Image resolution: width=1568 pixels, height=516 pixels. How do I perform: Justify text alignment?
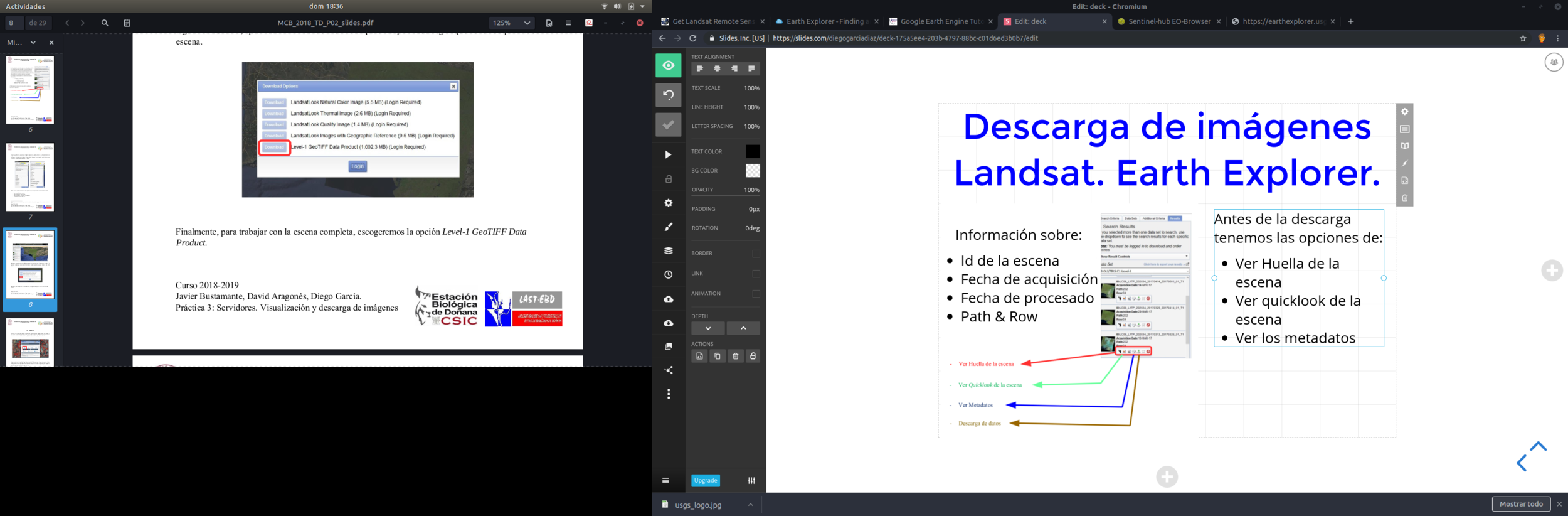751,68
